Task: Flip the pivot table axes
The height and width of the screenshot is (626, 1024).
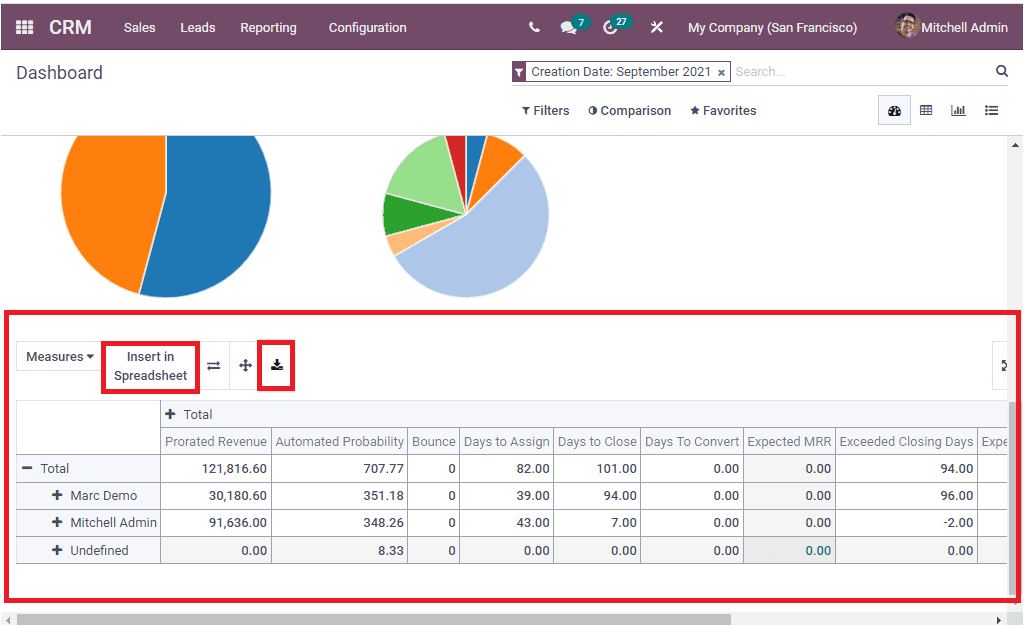Action: (x=213, y=365)
